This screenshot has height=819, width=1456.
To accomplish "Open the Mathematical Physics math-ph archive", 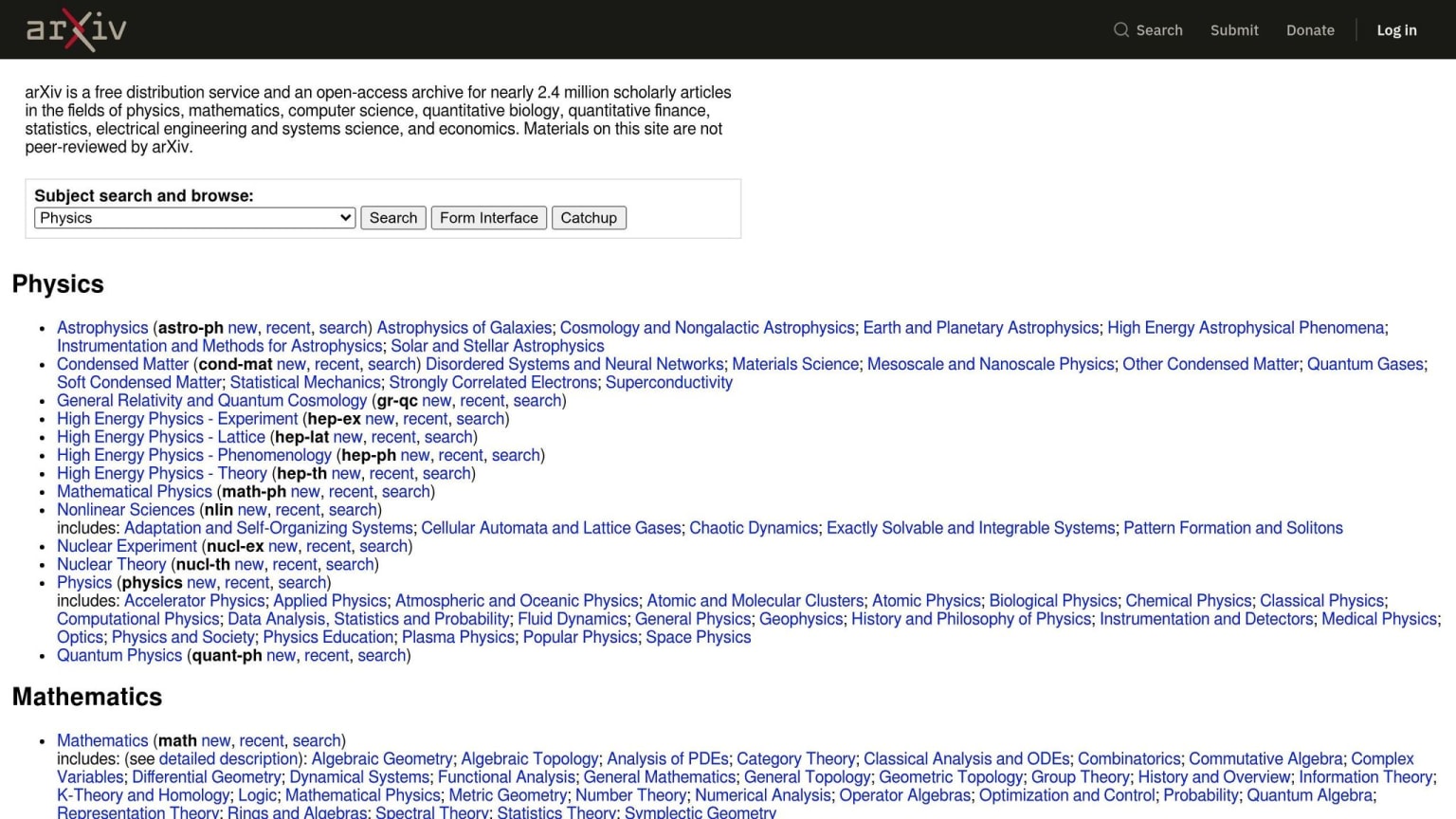I will tap(135, 492).
